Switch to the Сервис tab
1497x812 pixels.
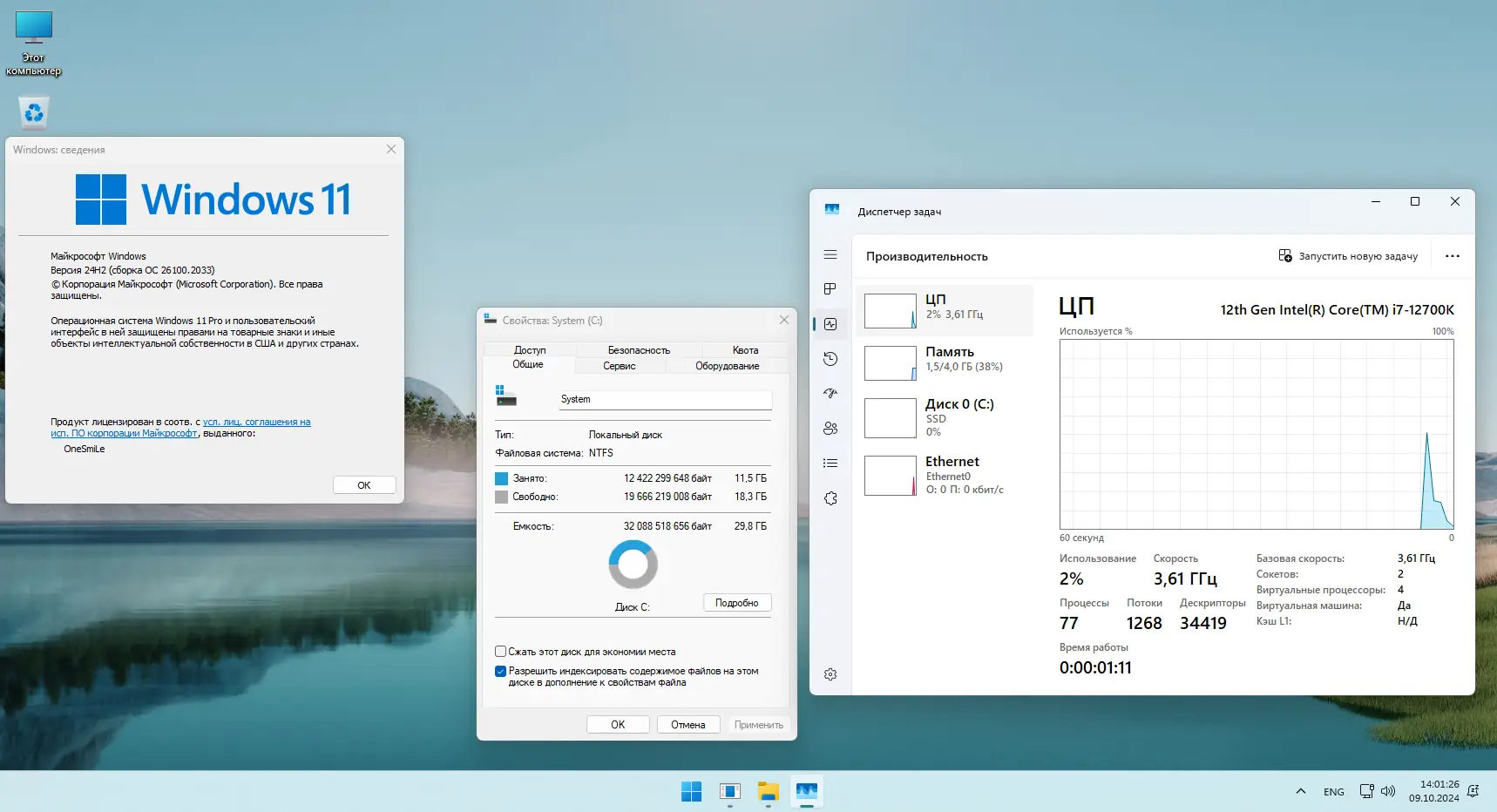coord(620,366)
